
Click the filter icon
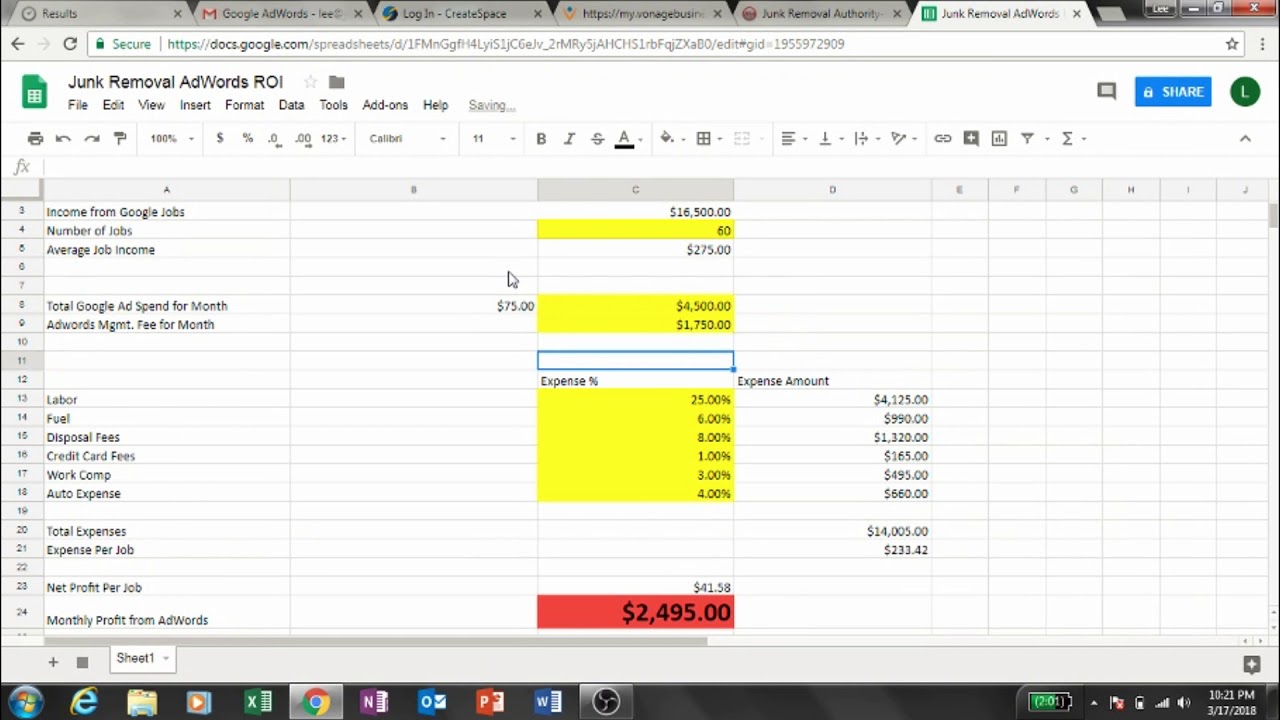(1027, 138)
